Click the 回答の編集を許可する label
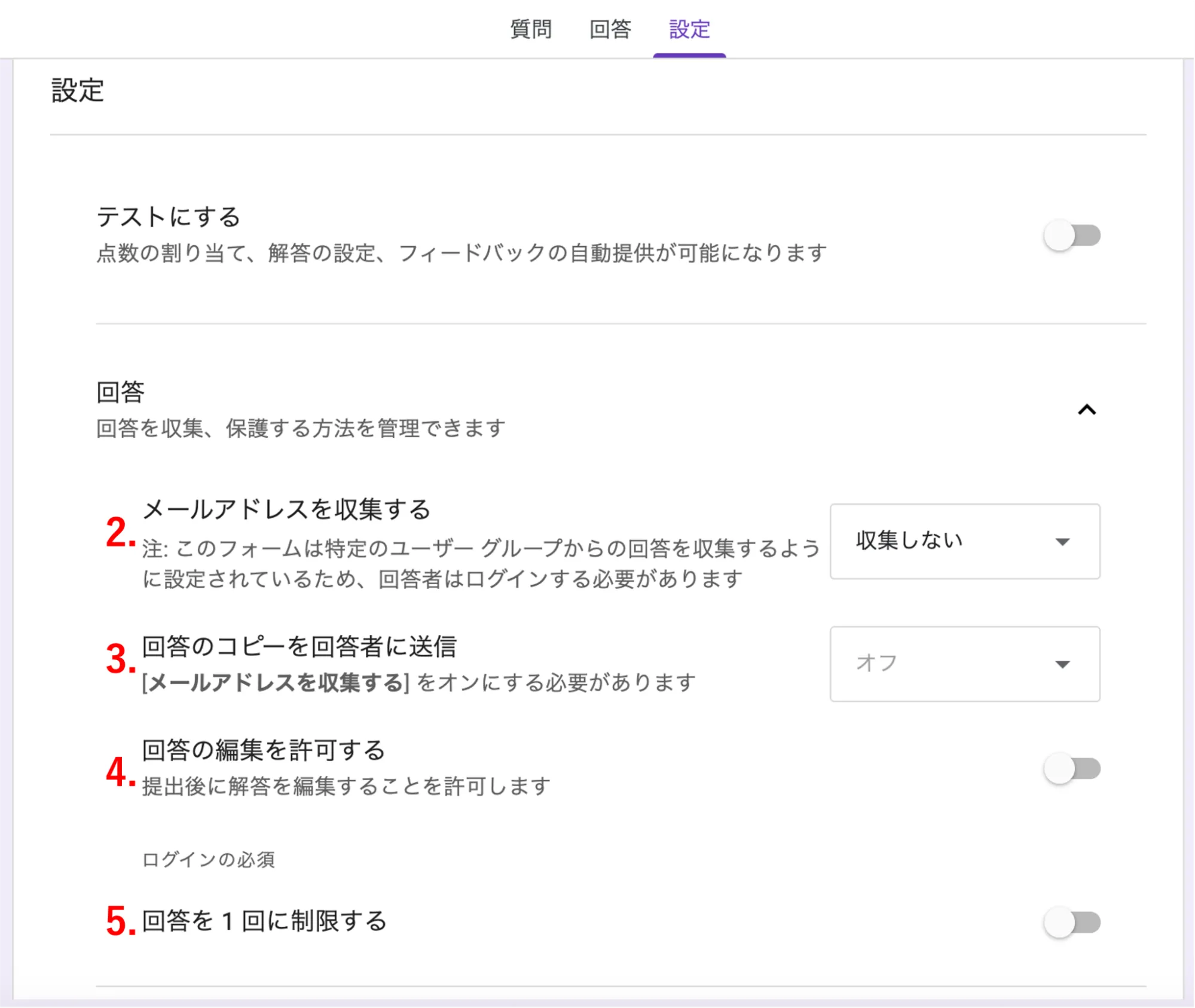This screenshot has height=1008, width=1195. tap(264, 750)
